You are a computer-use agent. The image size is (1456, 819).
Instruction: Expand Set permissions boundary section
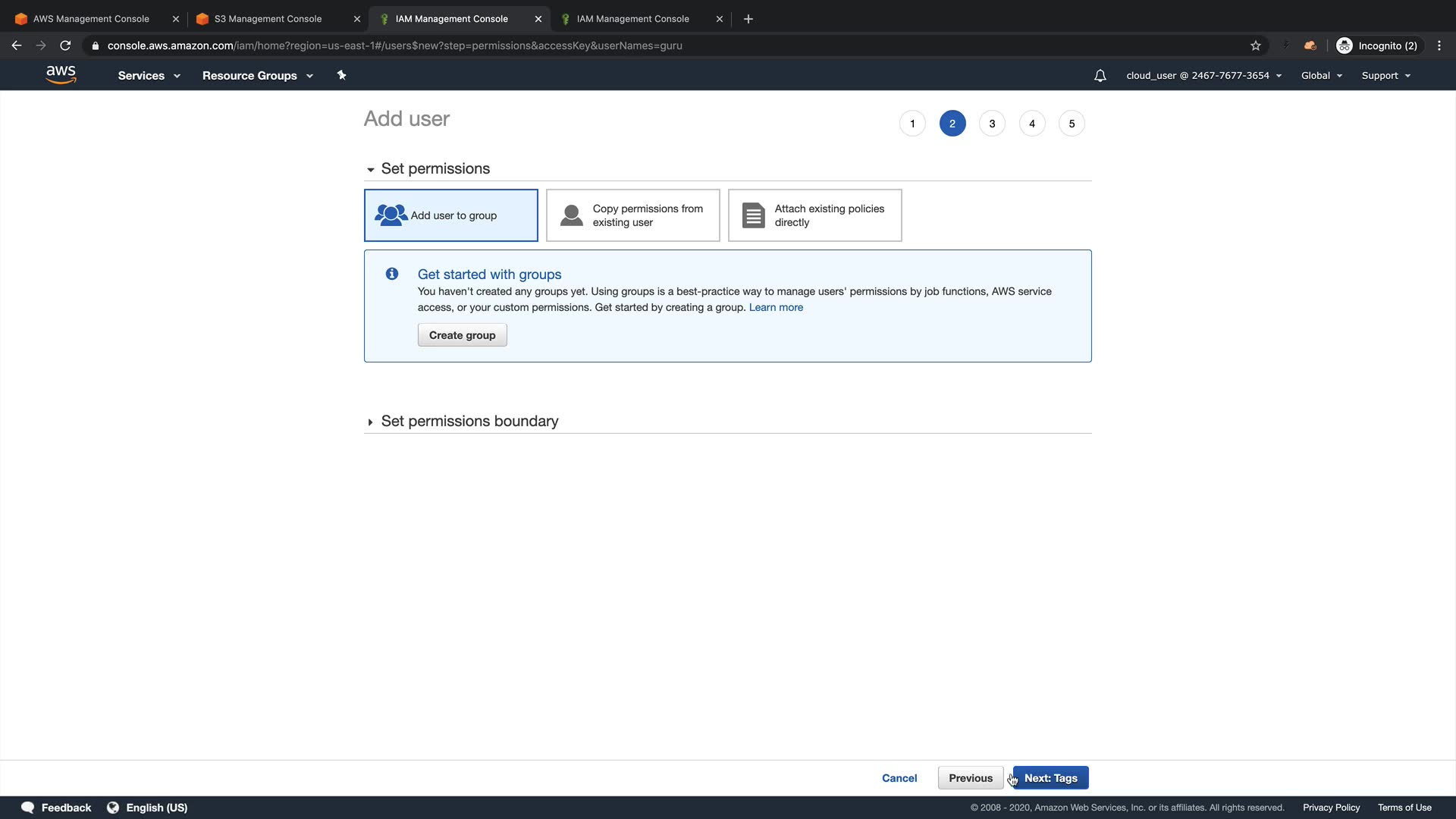click(x=469, y=422)
